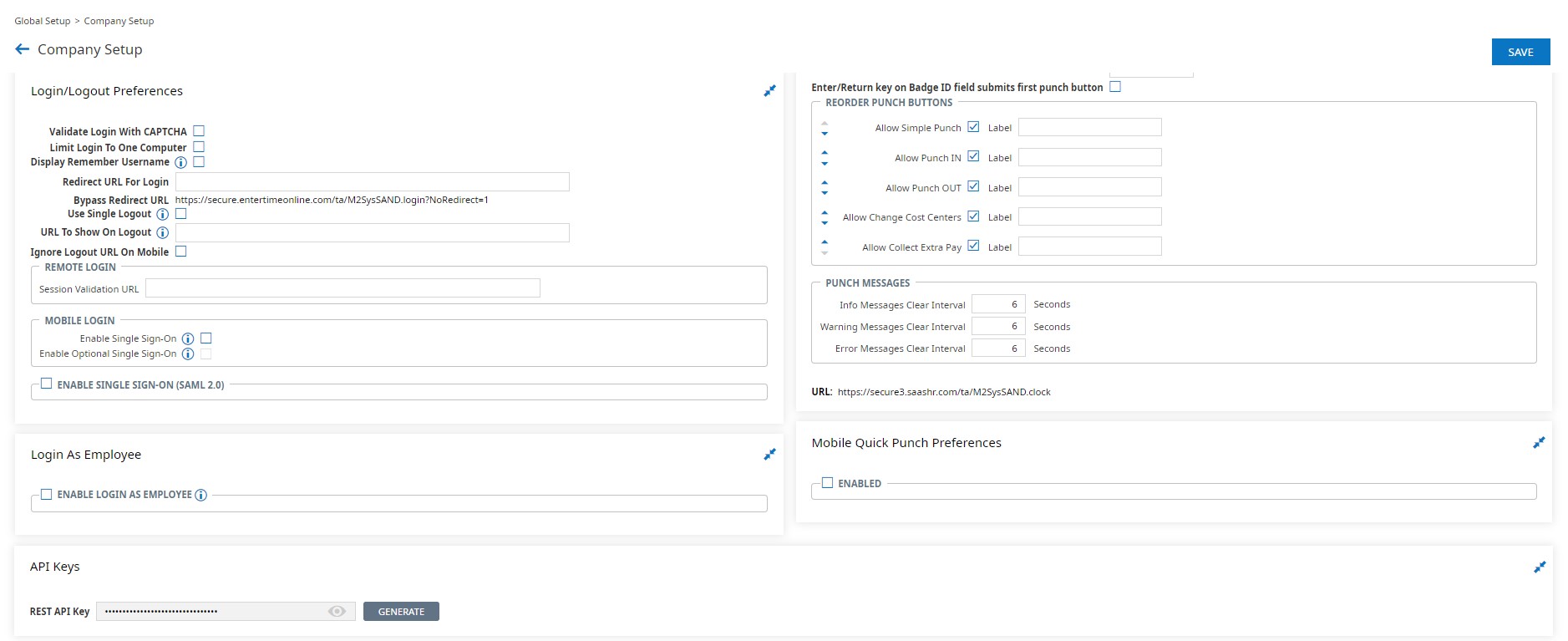Image resolution: width=1568 pixels, height=641 pixels.
Task: Go to Global Setup breadcrumb
Action: tap(42, 21)
